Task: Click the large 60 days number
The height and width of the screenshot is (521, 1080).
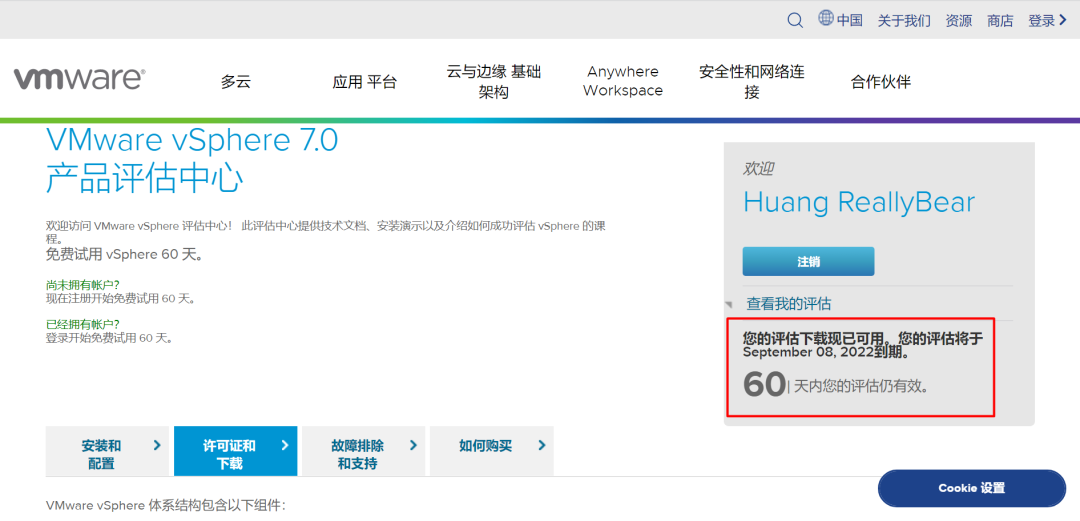Action: [x=765, y=385]
